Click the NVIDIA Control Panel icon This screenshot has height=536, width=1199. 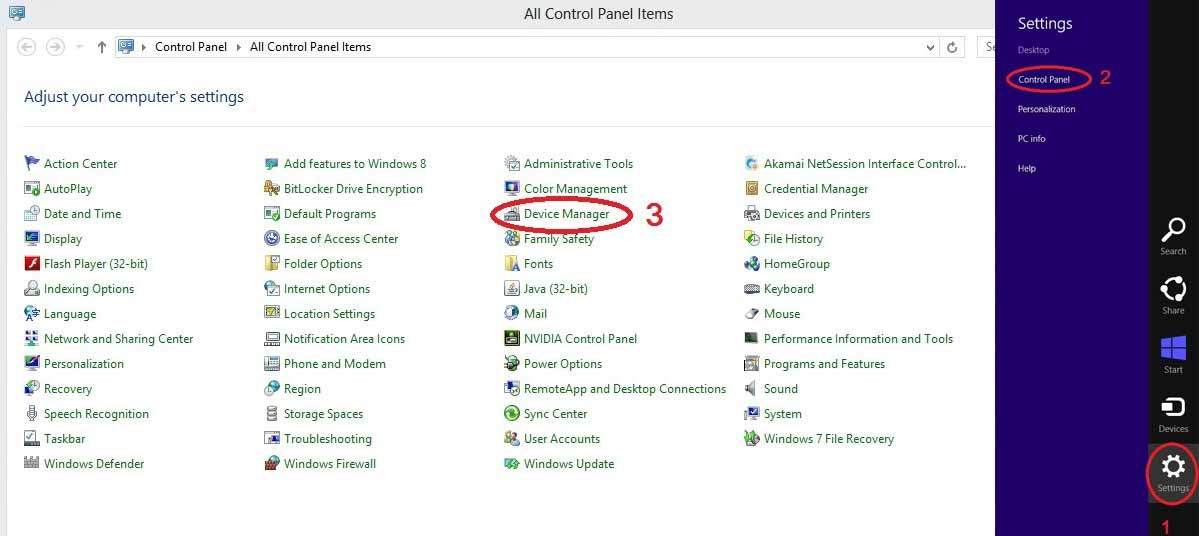pos(512,339)
